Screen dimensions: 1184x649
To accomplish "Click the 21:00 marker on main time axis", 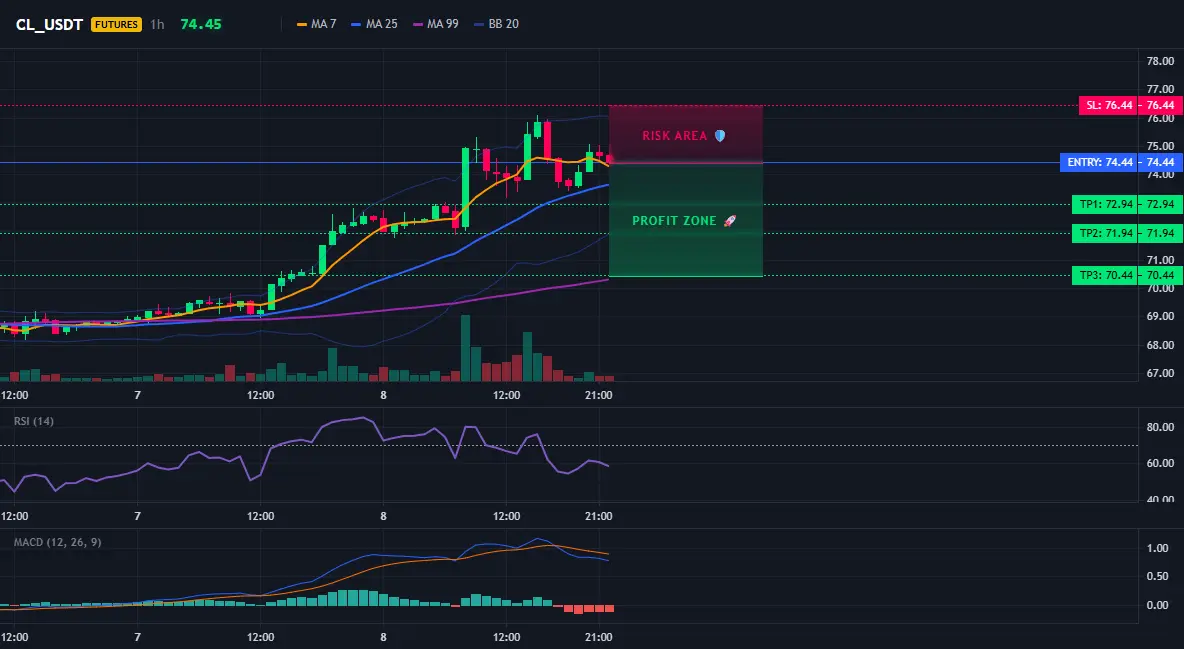I will click(x=598, y=395).
